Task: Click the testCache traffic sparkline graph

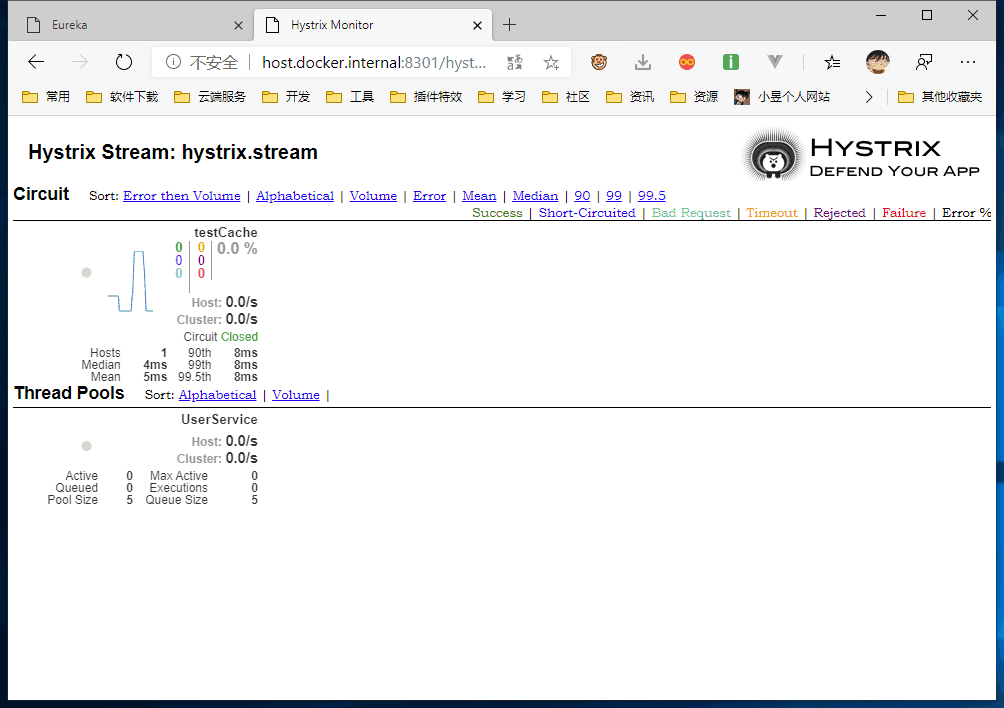Action: (x=130, y=282)
